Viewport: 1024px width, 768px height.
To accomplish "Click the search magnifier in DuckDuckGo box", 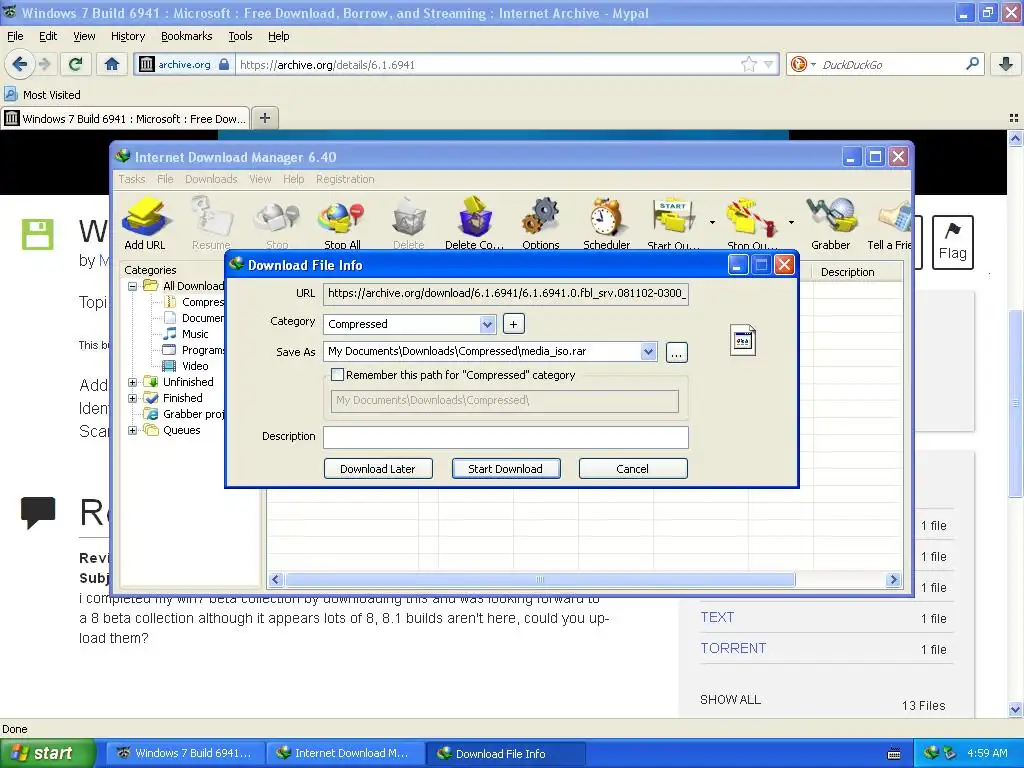I will 972,64.
